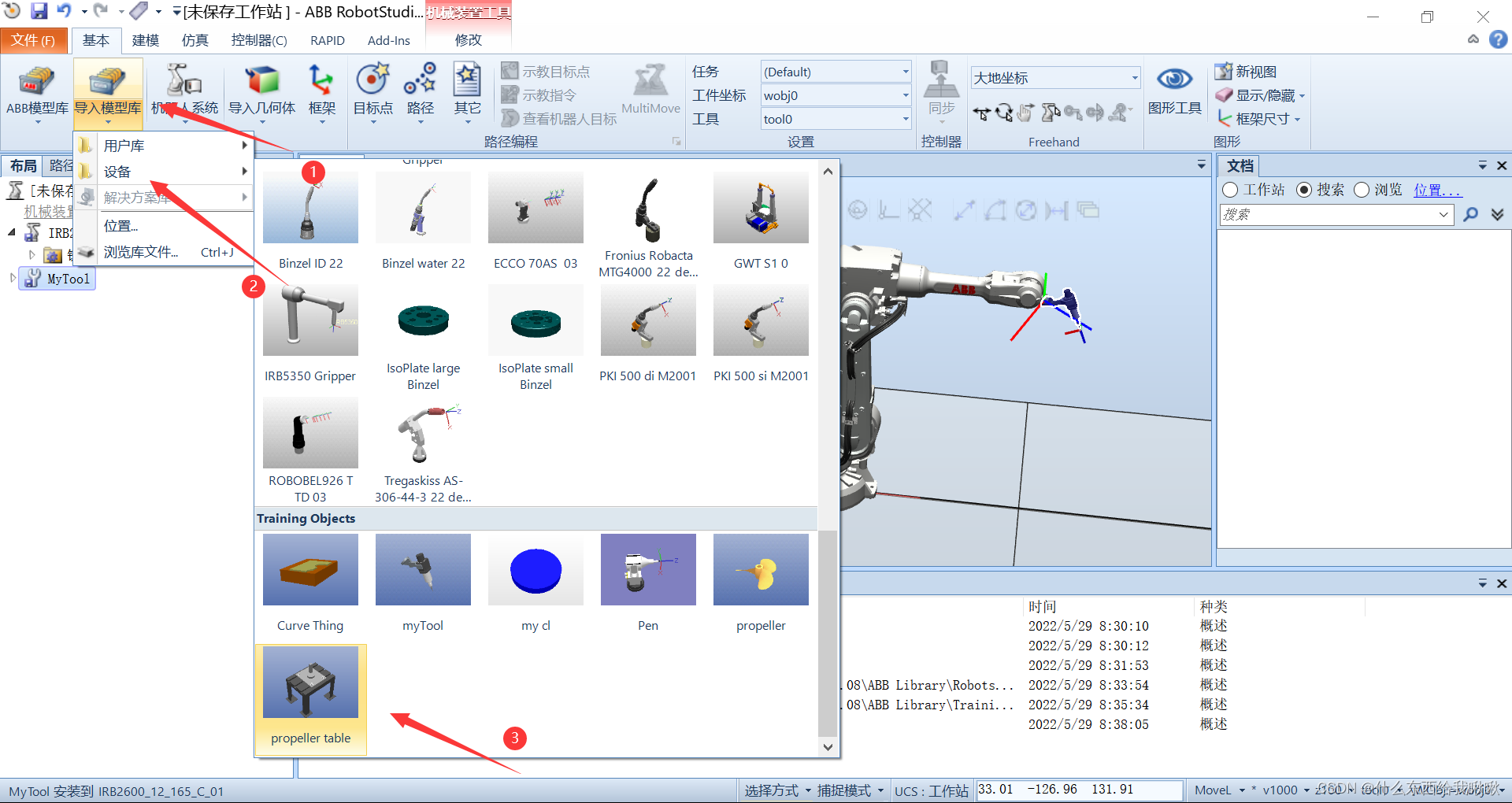Switch to the 布局 layout tab
1512x803 pixels.
click(23, 166)
